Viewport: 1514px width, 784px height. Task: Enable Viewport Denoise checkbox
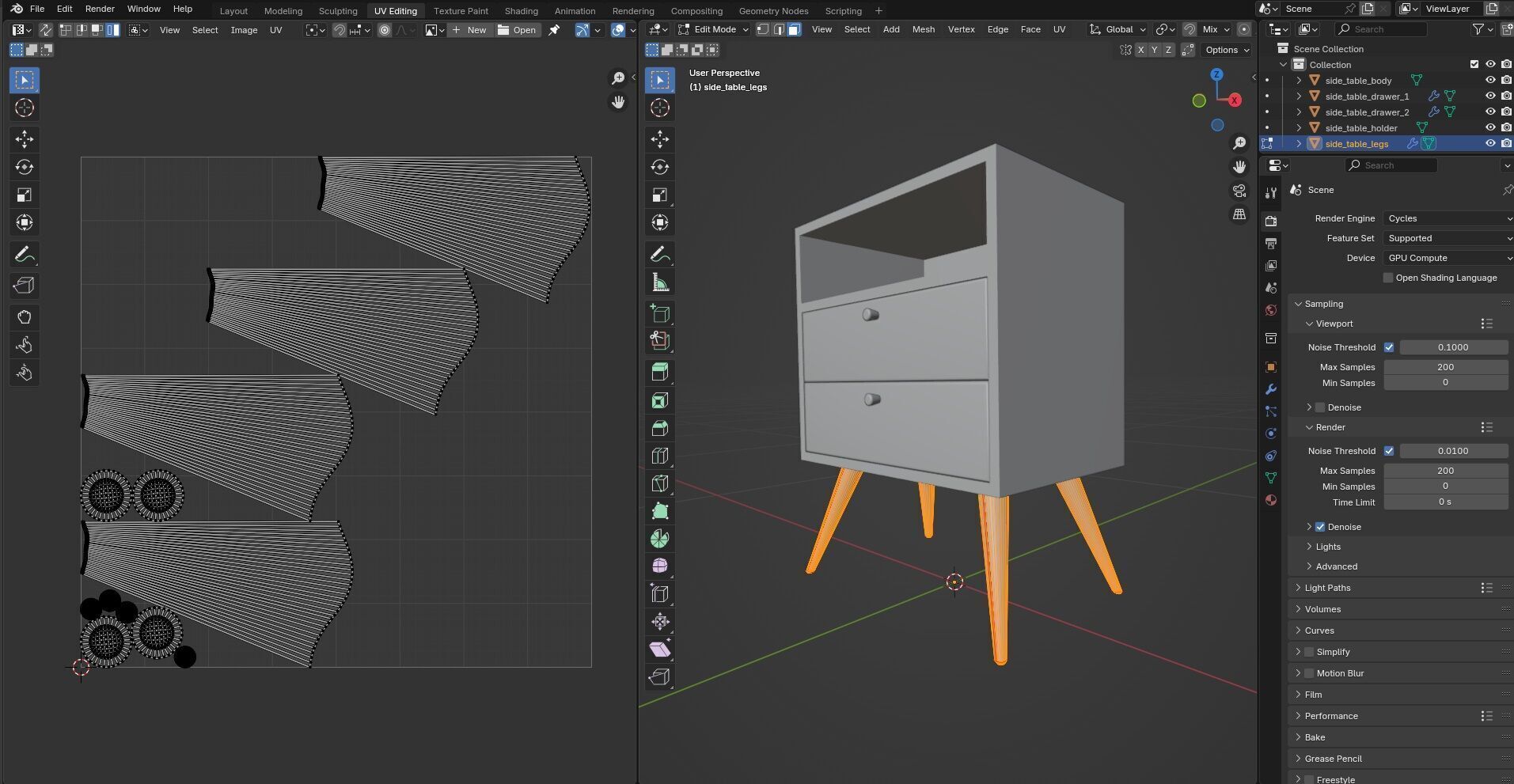pos(1320,407)
